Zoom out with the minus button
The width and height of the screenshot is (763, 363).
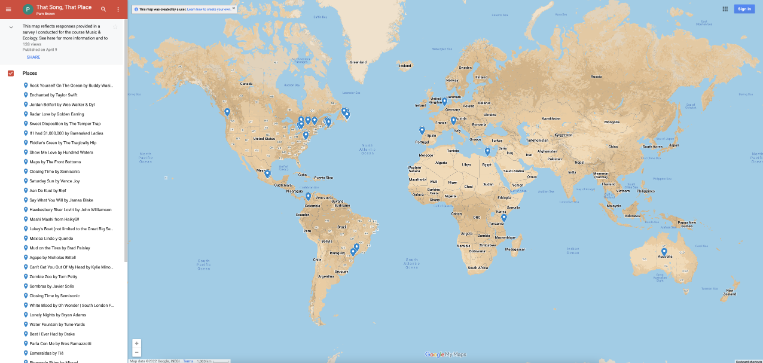pos(137,352)
